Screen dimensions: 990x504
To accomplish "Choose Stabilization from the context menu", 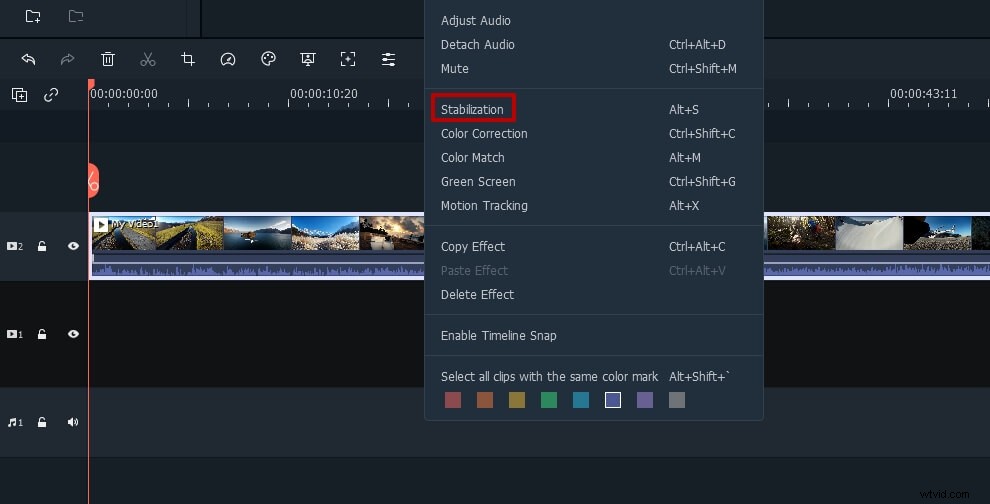I will click(x=472, y=109).
